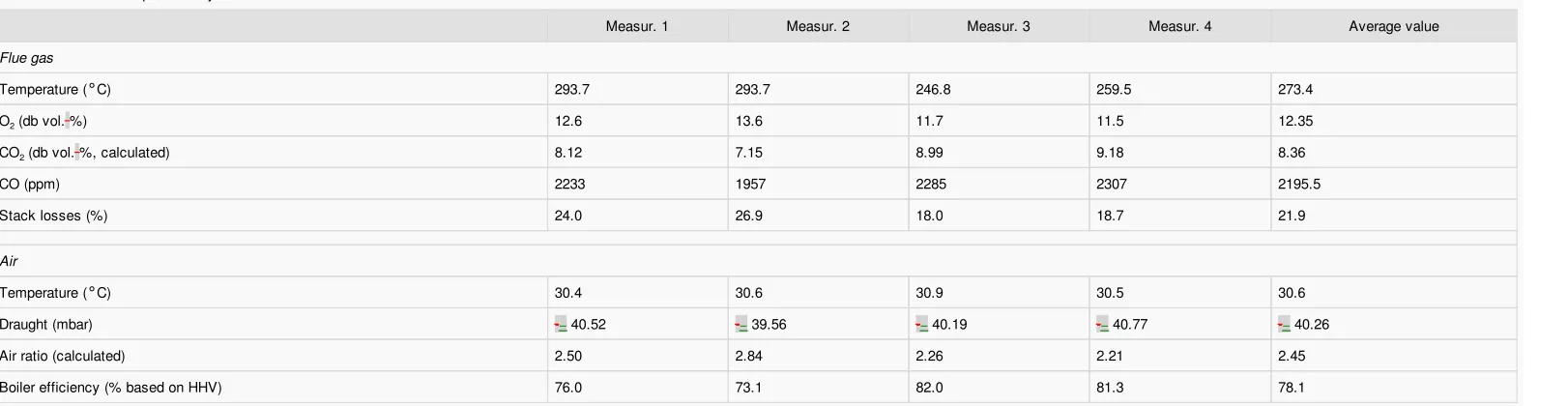1568x406 pixels.
Task: Click the highlighted hyphen in the CO2 row label
Action: (x=77, y=153)
